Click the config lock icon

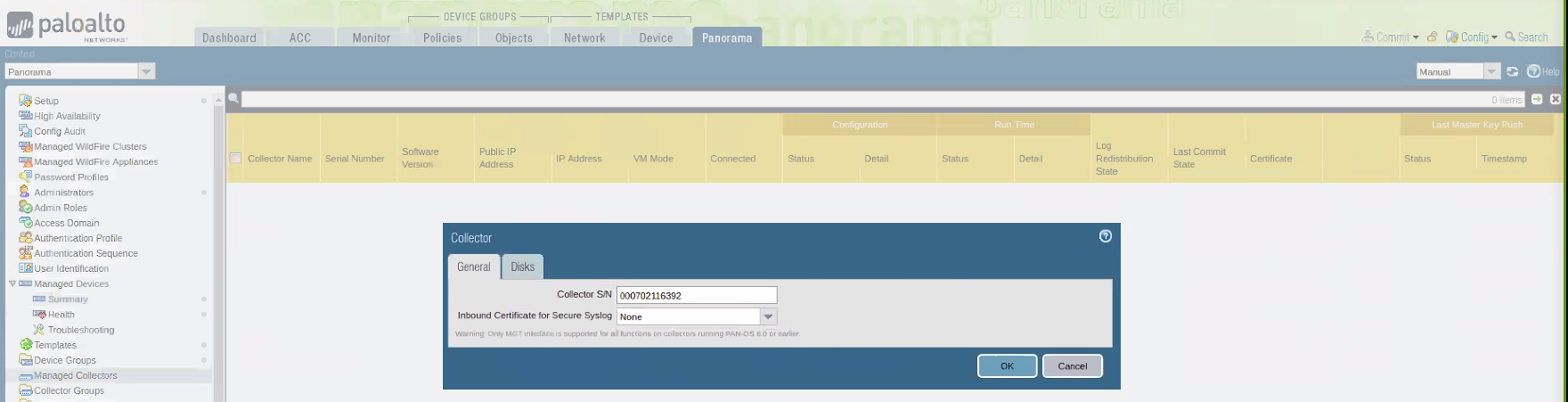[1432, 37]
